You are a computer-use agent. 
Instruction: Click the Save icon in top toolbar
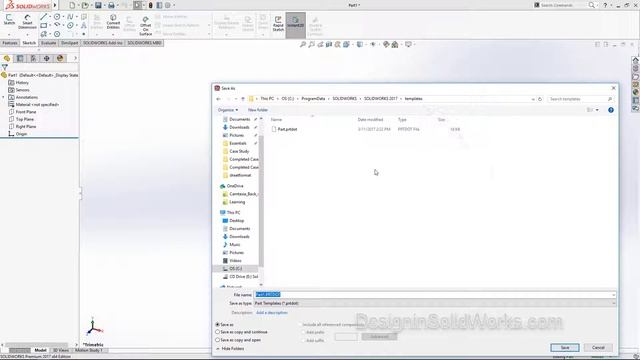tap(98, 5)
